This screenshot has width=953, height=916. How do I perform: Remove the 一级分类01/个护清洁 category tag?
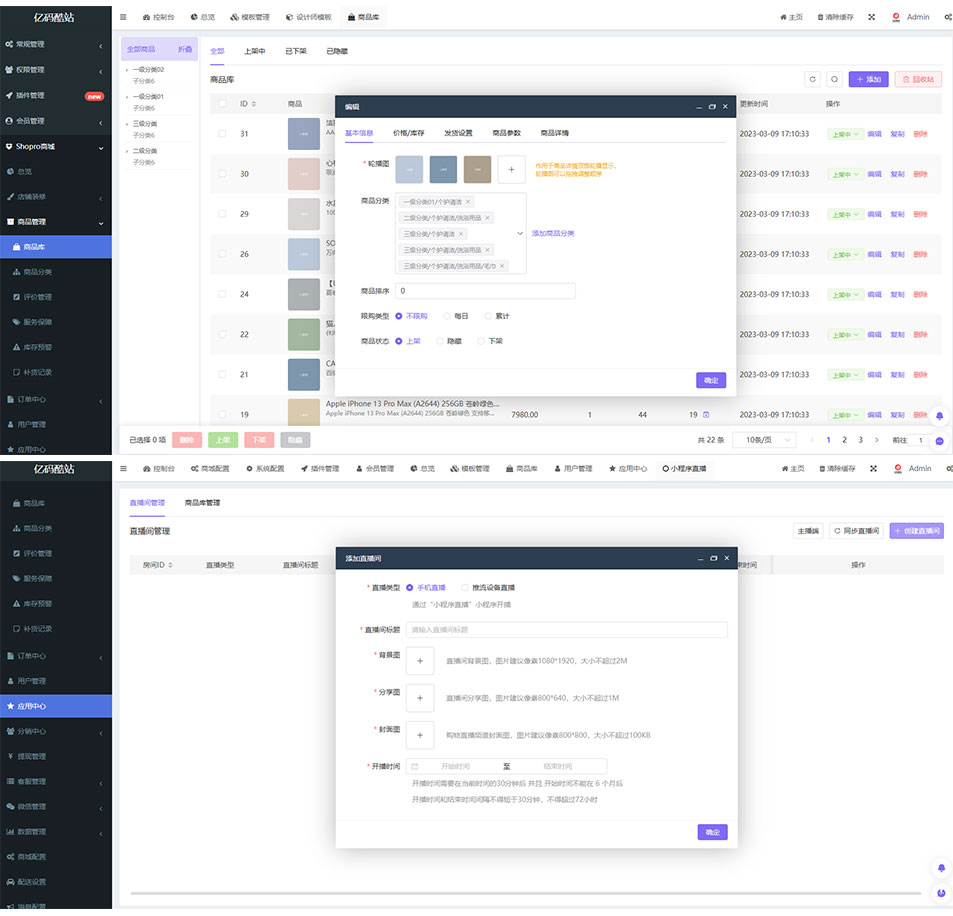pos(468,202)
